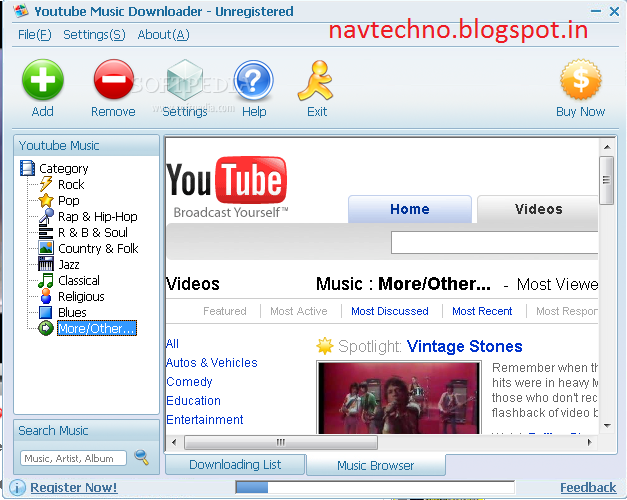The image size is (627, 500).
Task: Click the figure icon beside Religious
Action: 46,296
